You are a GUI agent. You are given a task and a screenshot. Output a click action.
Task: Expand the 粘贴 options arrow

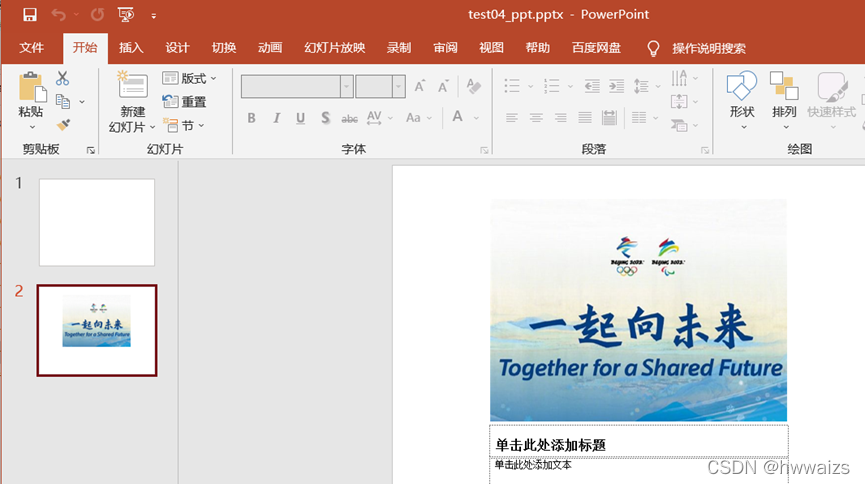[x=32, y=127]
